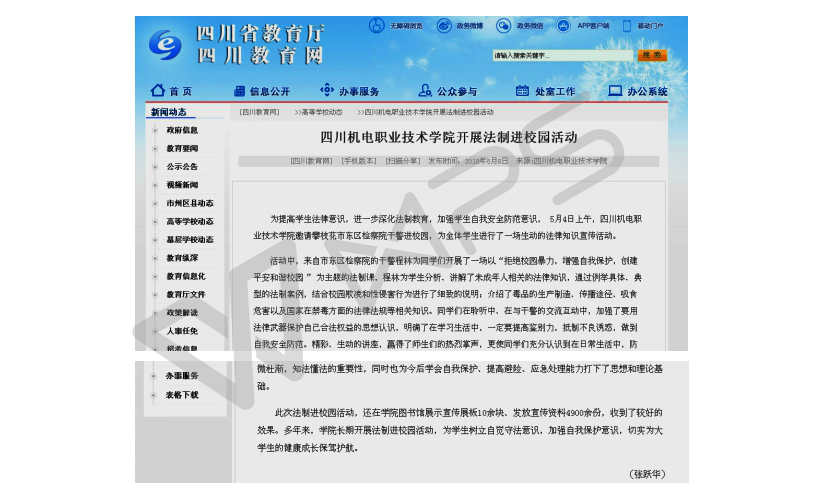Click the 四川省教育厅 header title

[260, 34]
